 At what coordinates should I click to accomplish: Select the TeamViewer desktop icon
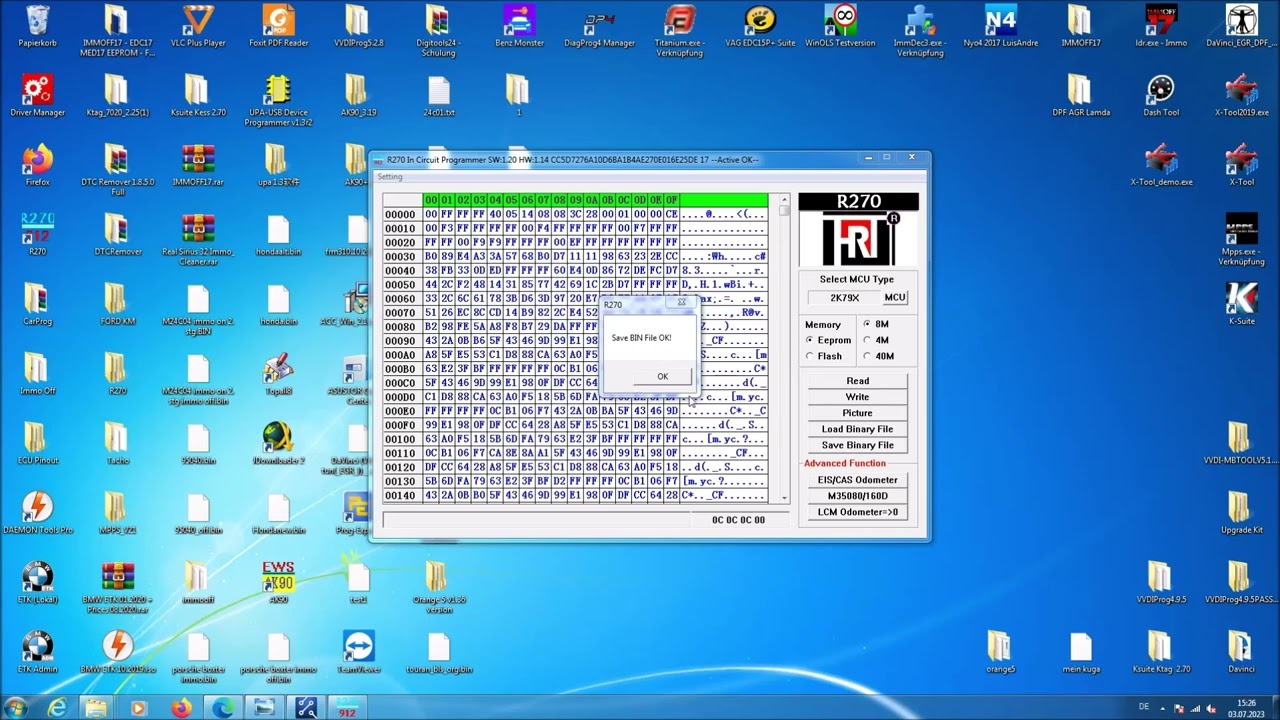[358, 651]
